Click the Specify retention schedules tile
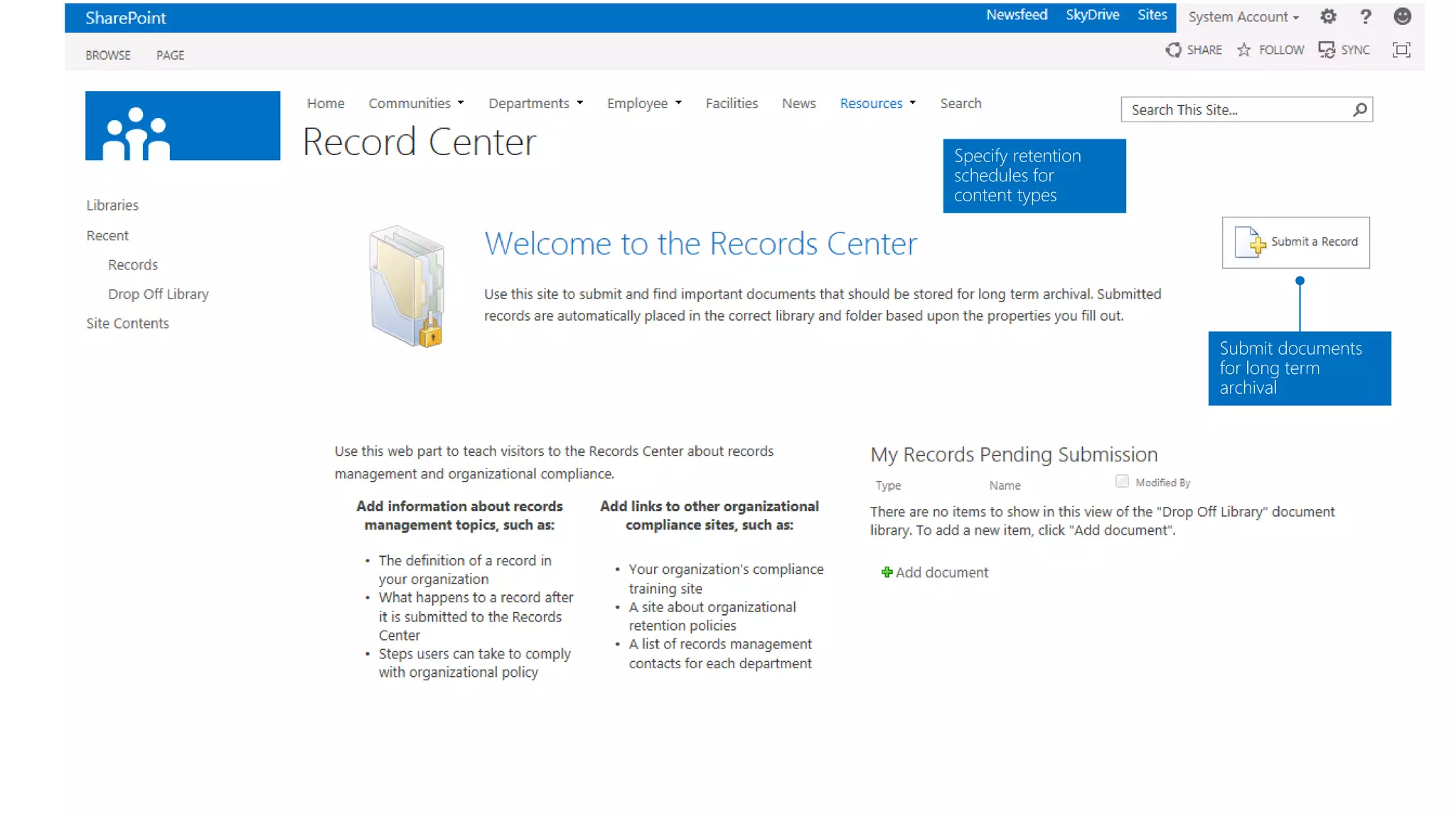 pos(1034,176)
